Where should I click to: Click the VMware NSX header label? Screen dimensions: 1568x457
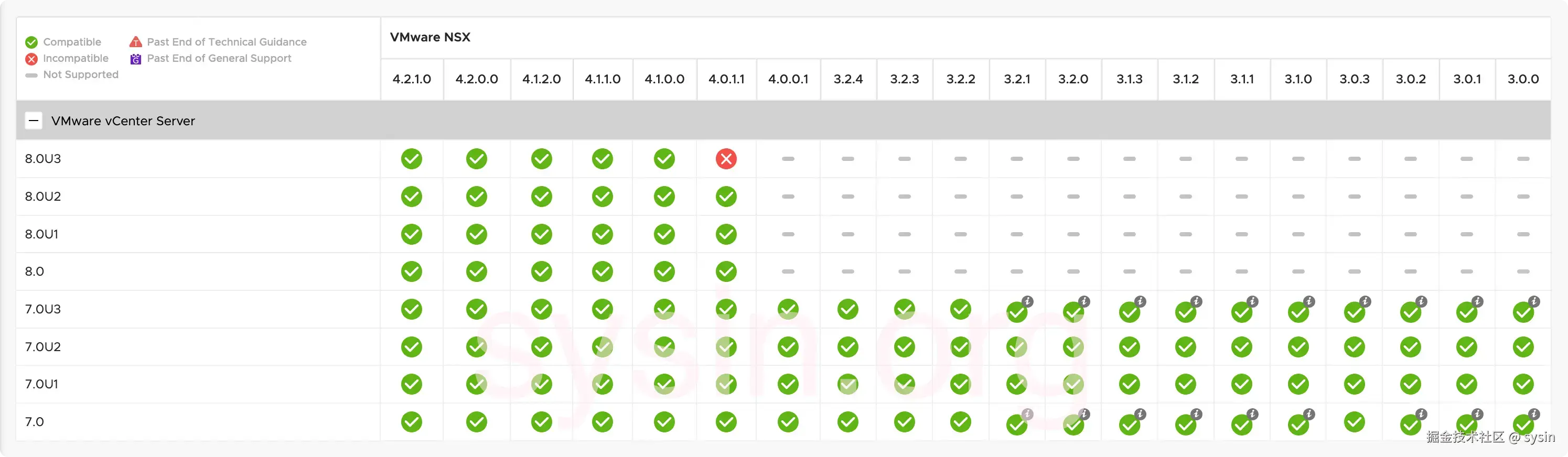[431, 37]
